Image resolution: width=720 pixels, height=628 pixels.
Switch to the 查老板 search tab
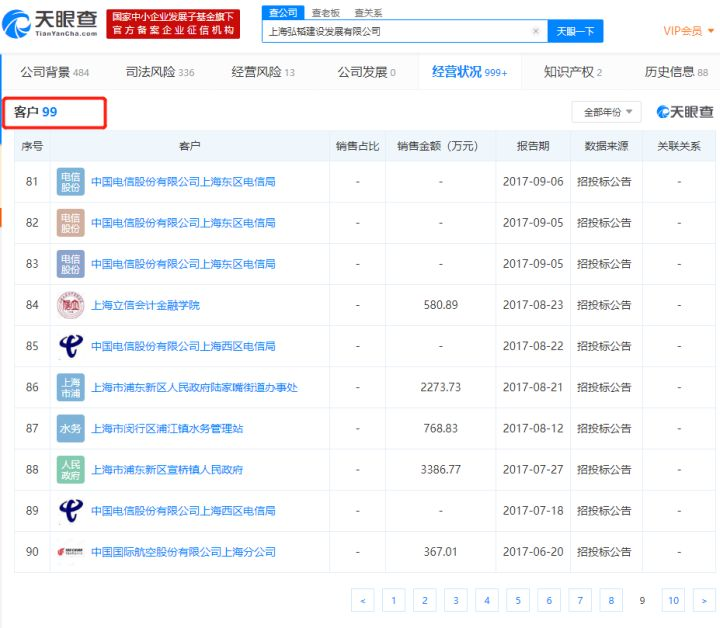point(326,13)
